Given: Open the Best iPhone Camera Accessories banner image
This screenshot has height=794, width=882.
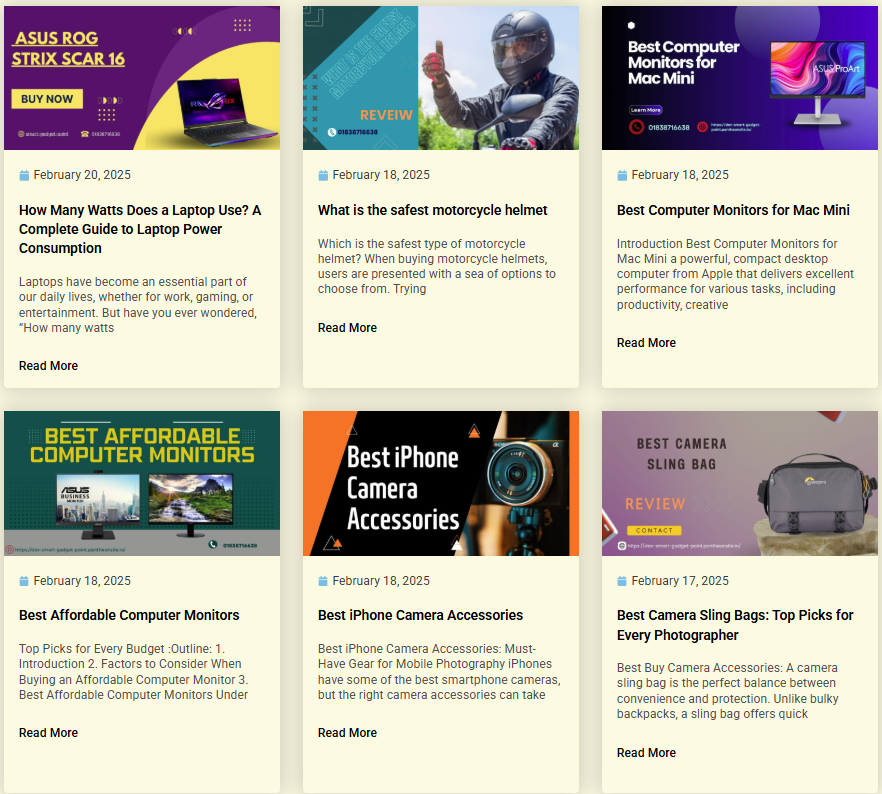Looking at the screenshot, I should 441,484.
